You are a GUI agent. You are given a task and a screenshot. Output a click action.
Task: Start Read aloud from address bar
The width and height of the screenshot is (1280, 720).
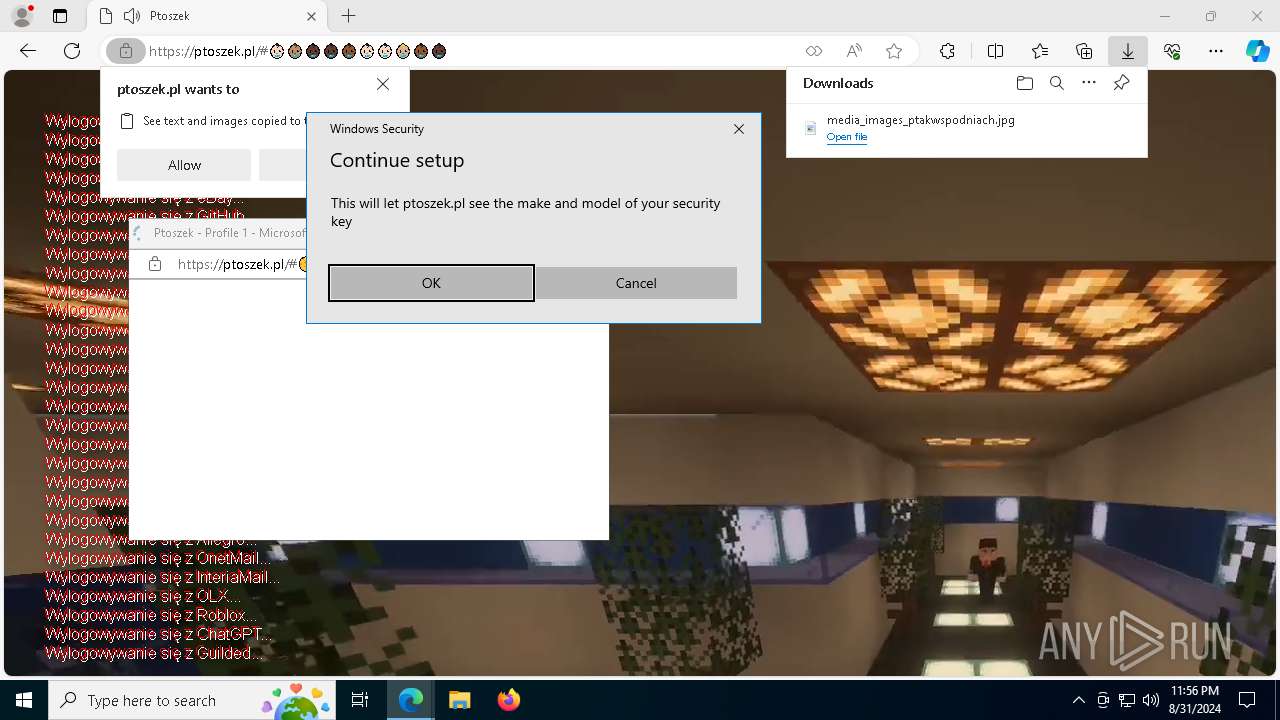854,51
